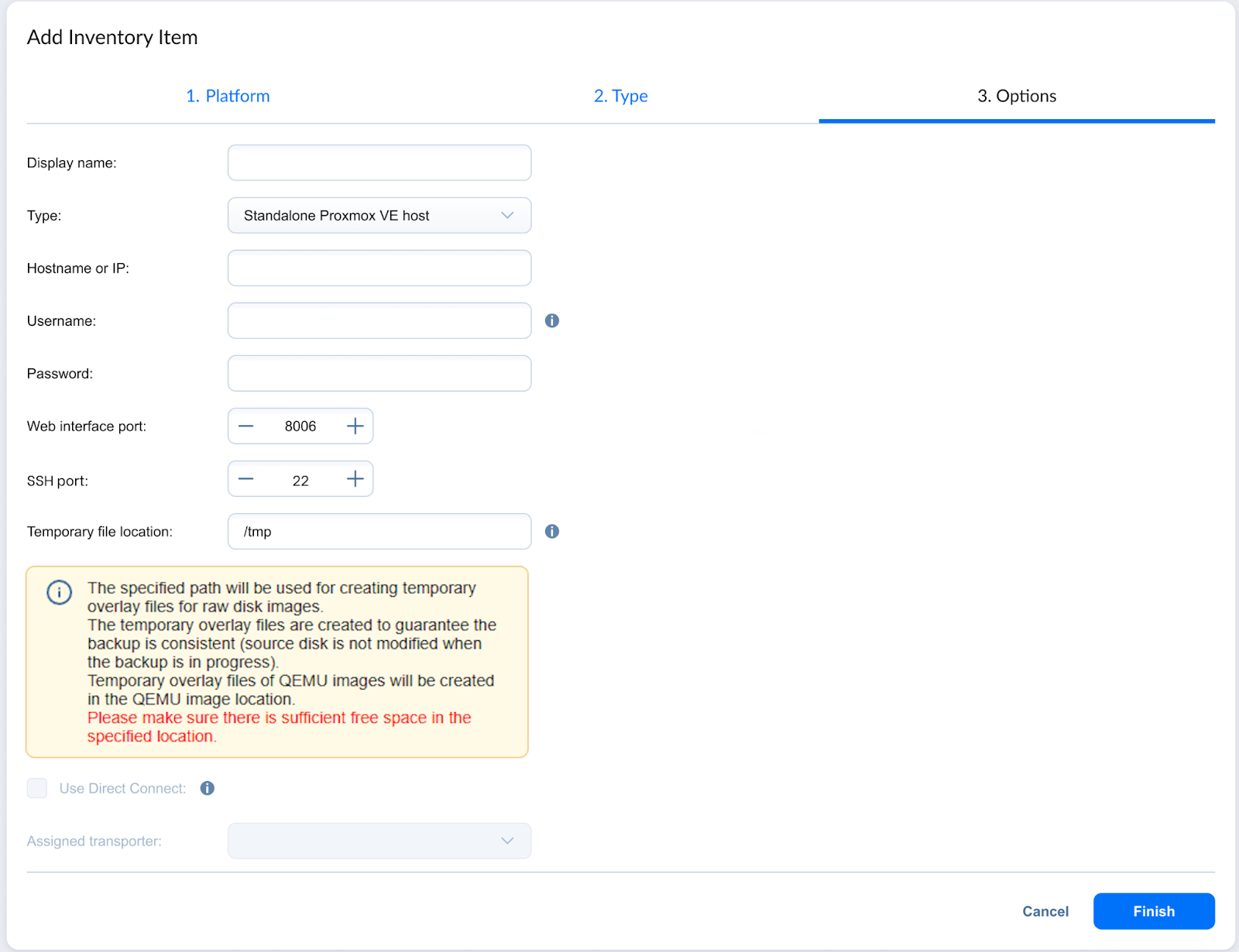
Task: Enable the Use Direct Connect checkbox
Action: tap(37, 788)
